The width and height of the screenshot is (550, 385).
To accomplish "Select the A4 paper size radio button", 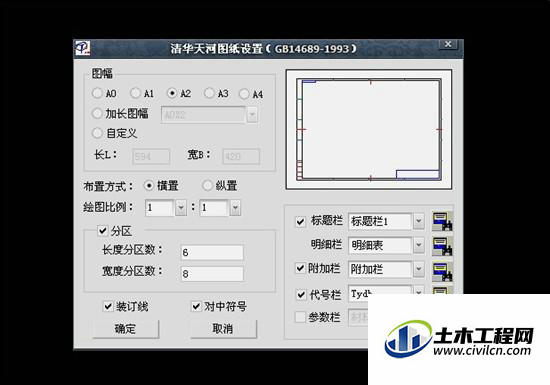I will click(244, 94).
